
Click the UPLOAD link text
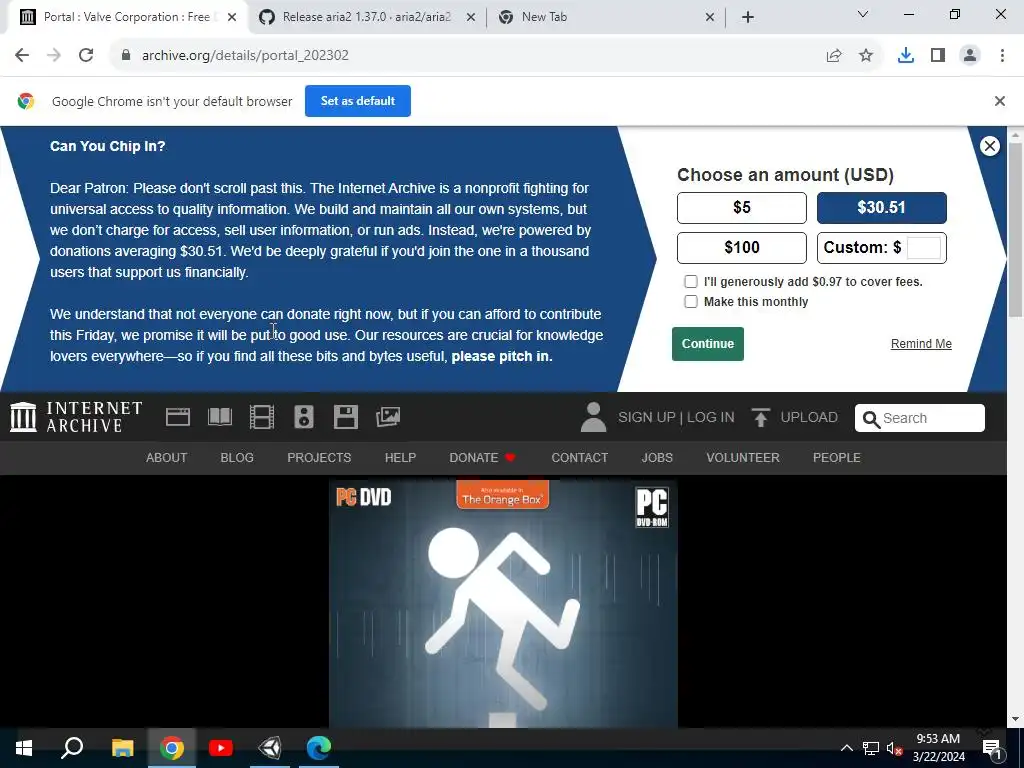pyautogui.click(x=809, y=417)
